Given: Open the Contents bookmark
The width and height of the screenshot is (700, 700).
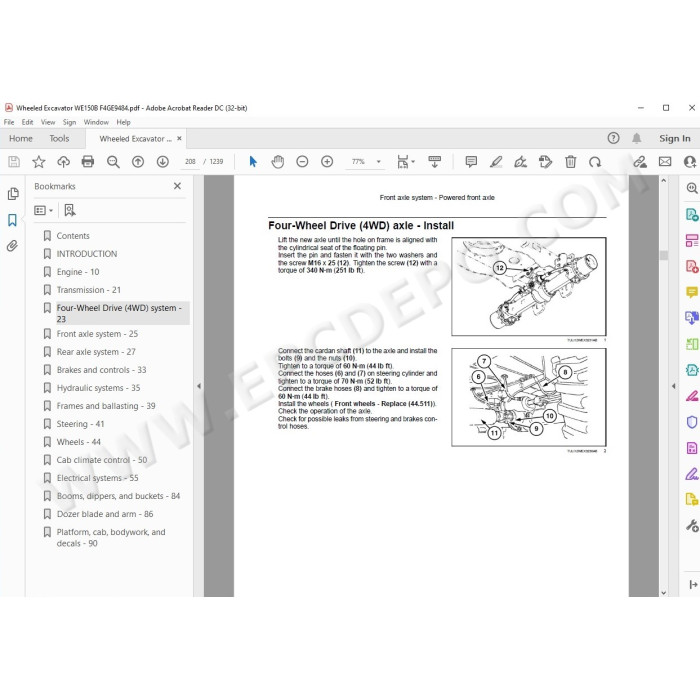Looking at the screenshot, I should [73, 236].
